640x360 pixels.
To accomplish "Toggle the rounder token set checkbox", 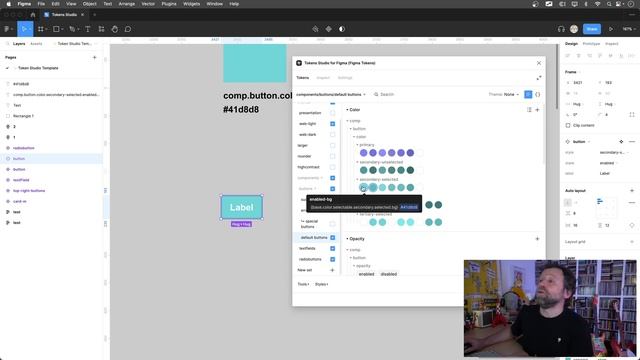I will pyautogui.click(x=332, y=156).
